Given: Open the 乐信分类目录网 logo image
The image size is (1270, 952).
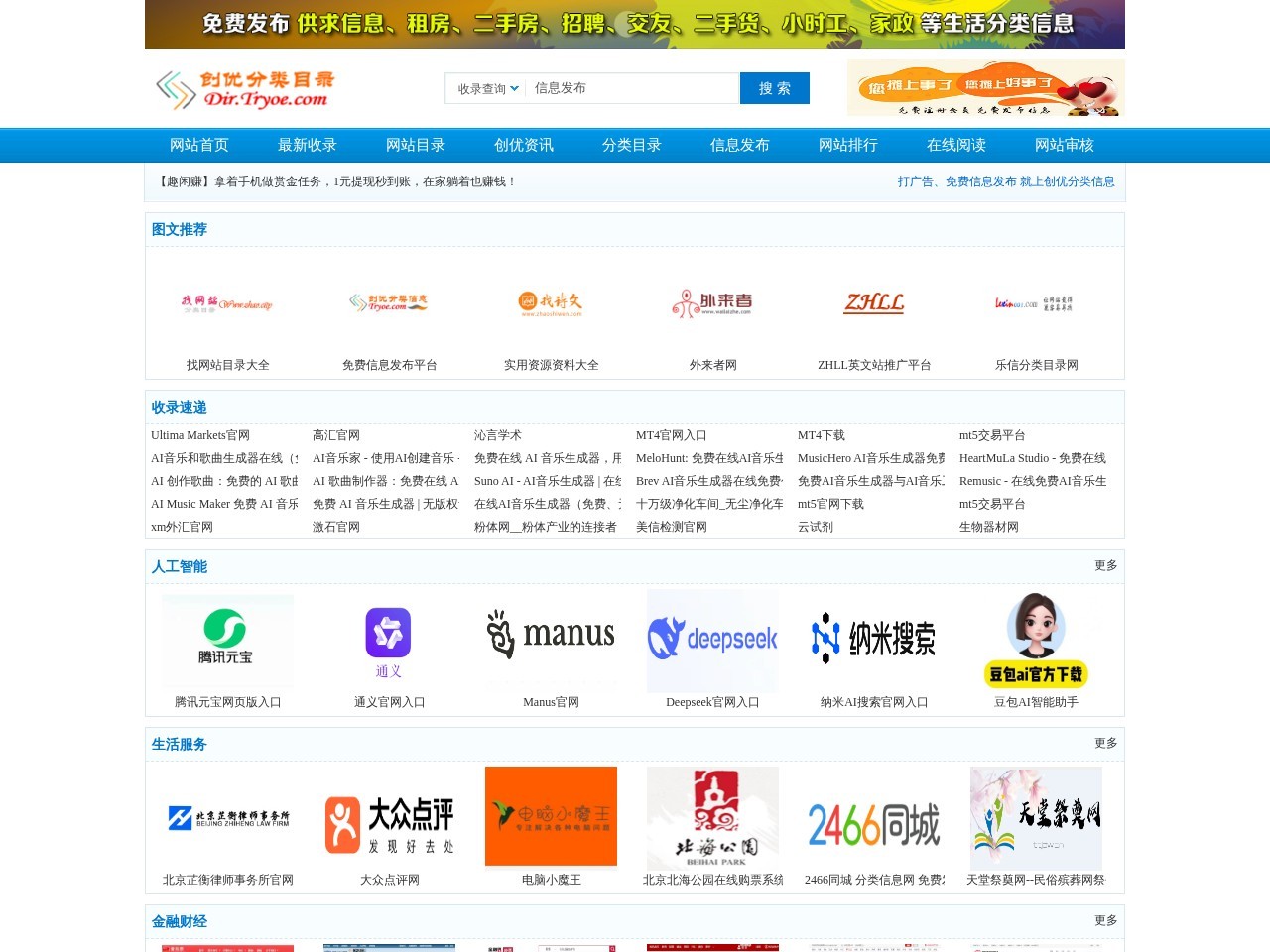Looking at the screenshot, I should [x=1036, y=303].
